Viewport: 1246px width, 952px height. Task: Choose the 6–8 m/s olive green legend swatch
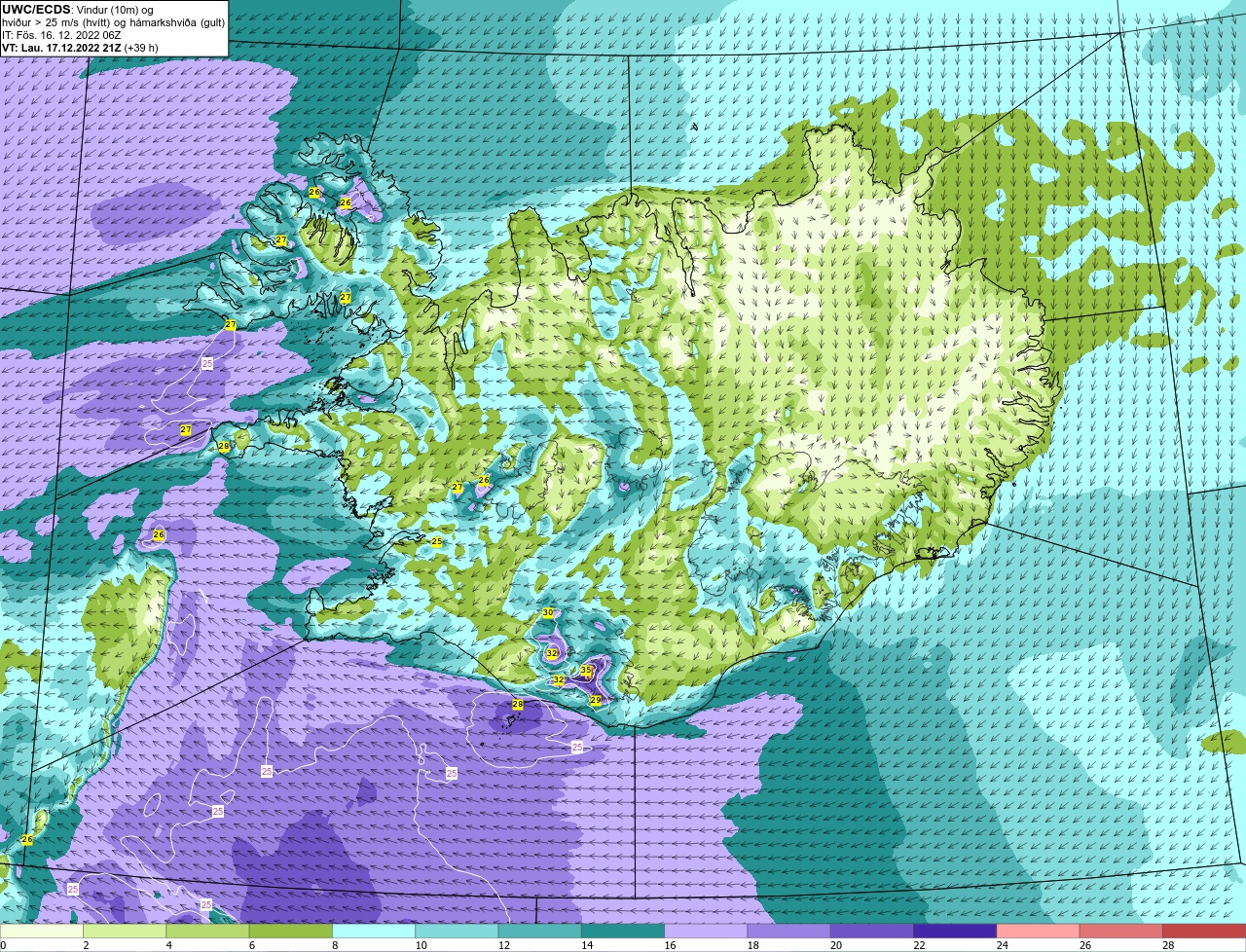pos(291,932)
